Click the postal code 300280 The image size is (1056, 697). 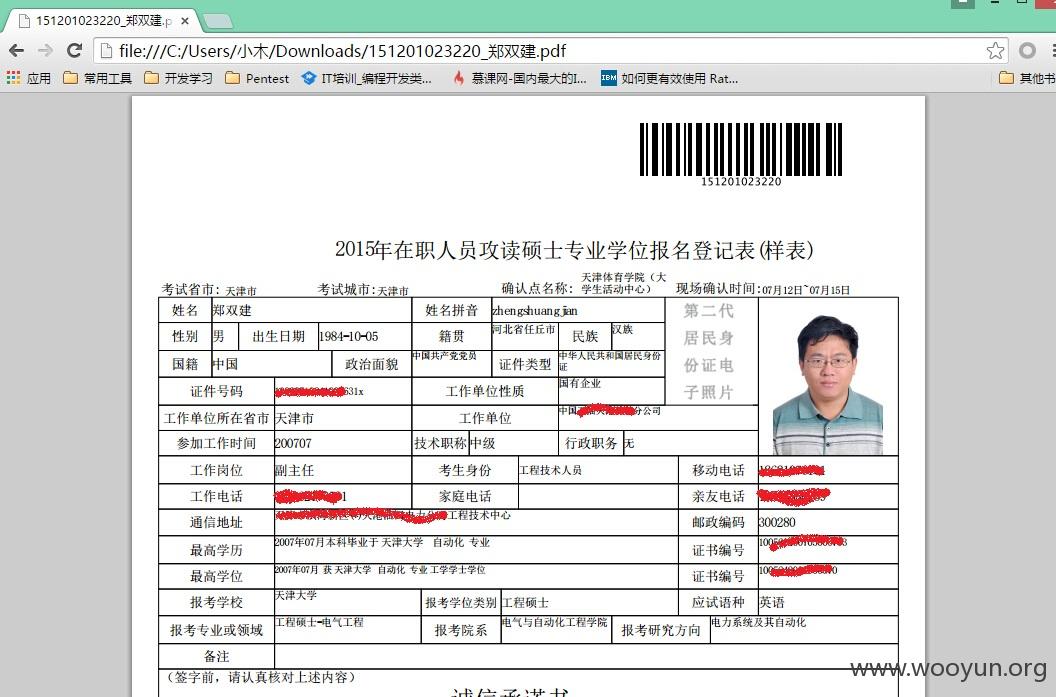click(x=777, y=522)
